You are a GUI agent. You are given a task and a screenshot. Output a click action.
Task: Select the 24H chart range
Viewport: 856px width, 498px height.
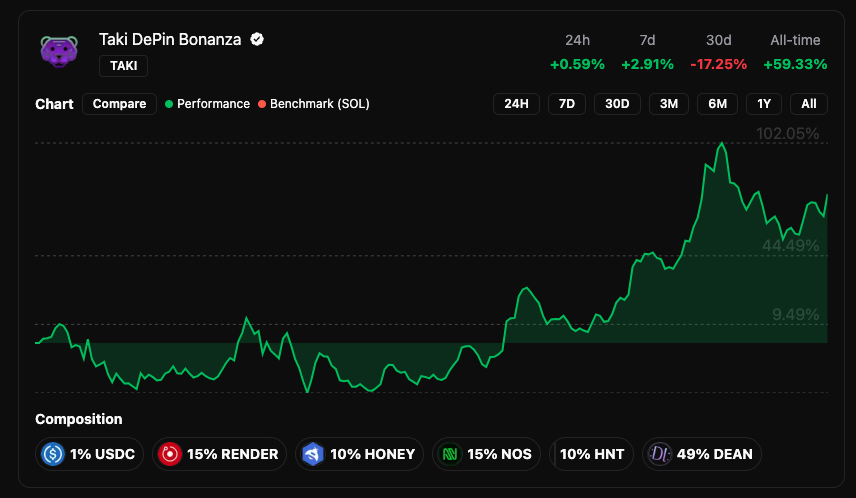pos(516,104)
